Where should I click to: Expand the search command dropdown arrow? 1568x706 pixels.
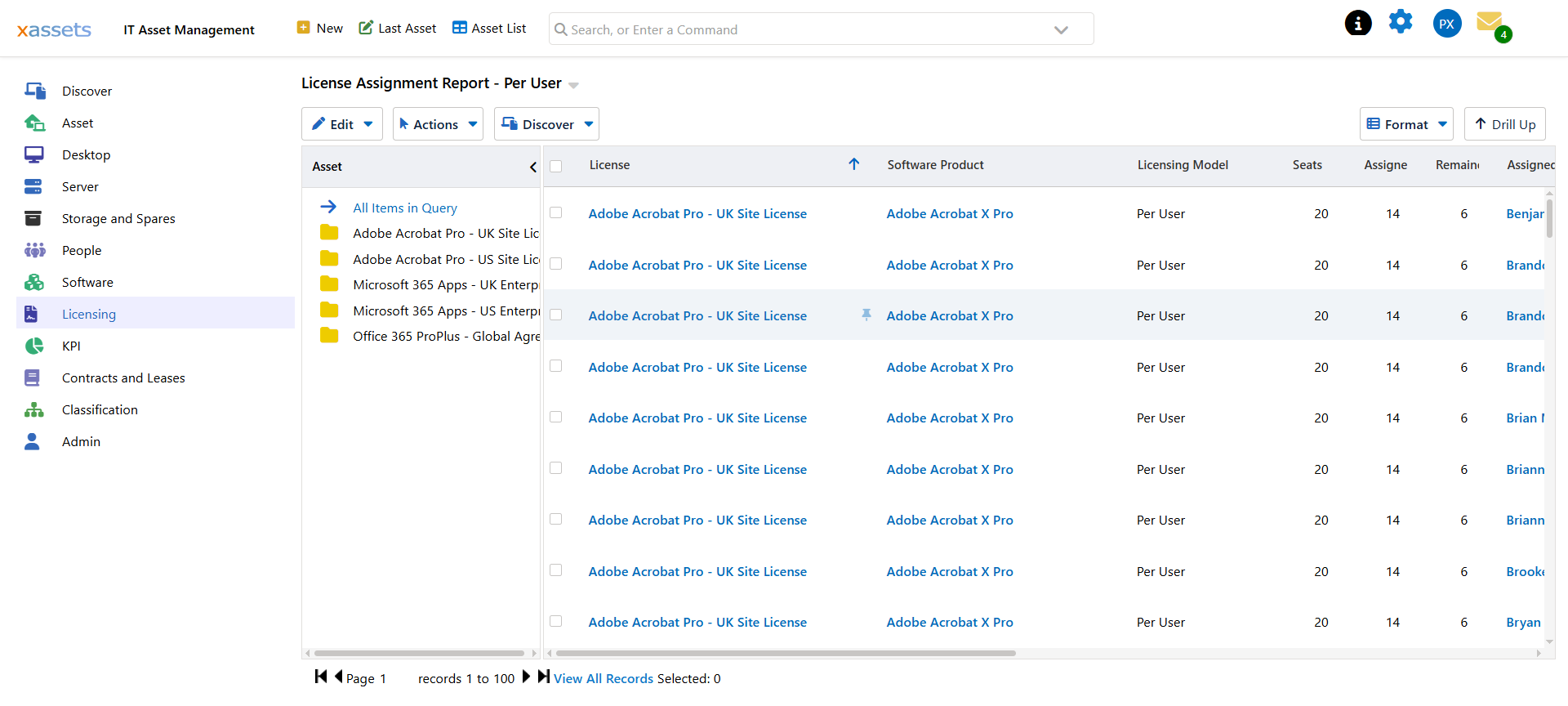pos(1061,30)
